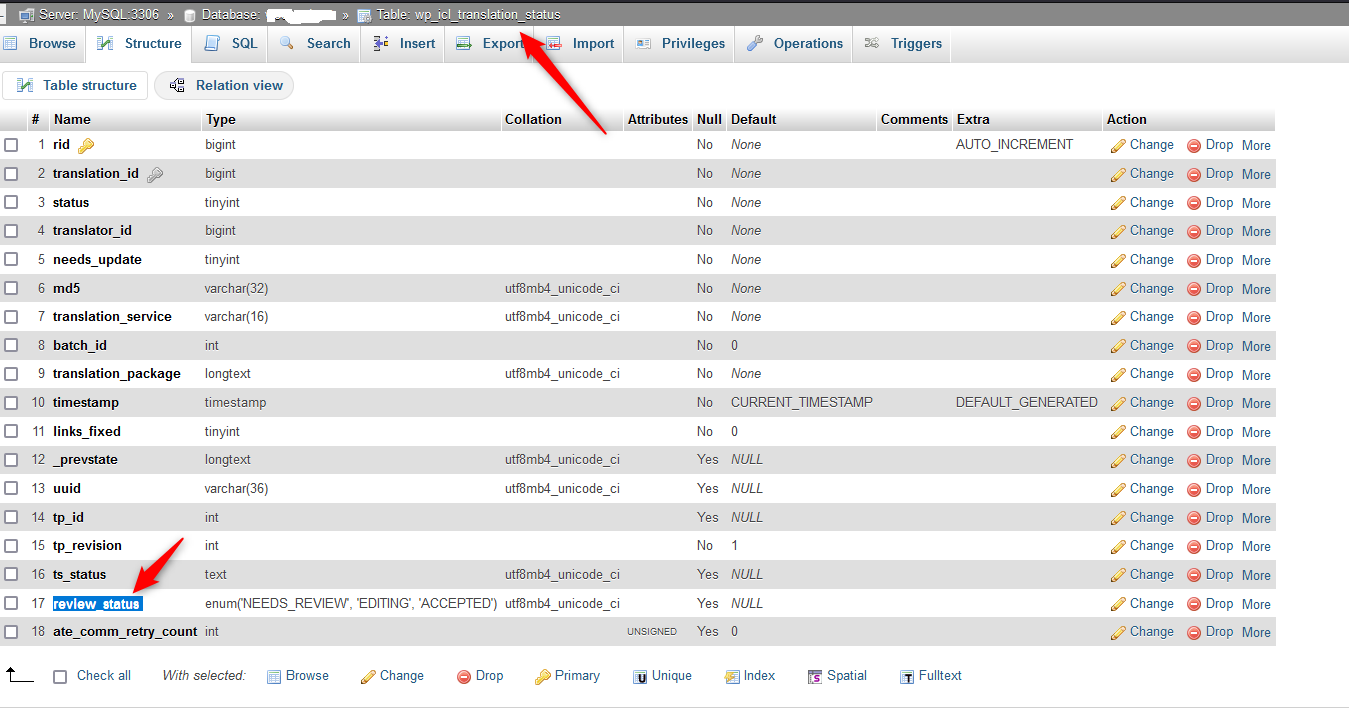Screen dimensions: 1349x727
Task: Click the Unique icon in the With selected bar
Action: (x=640, y=677)
